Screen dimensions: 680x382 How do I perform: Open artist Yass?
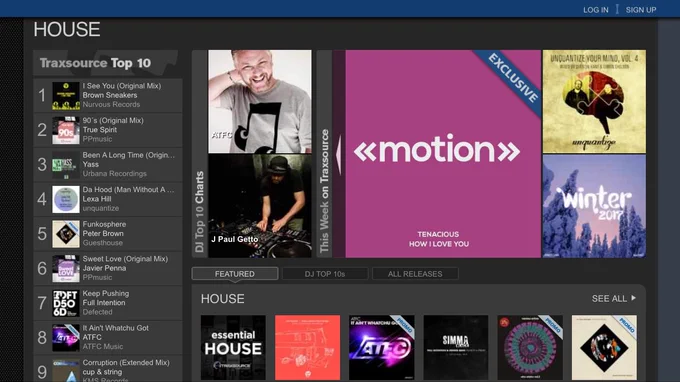pyautogui.click(x=91, y=164)
